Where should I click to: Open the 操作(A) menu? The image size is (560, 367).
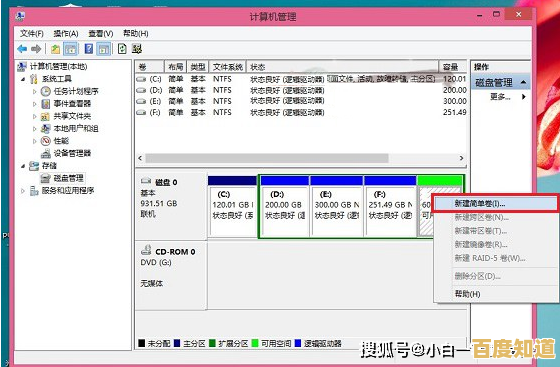coord(66,34)
